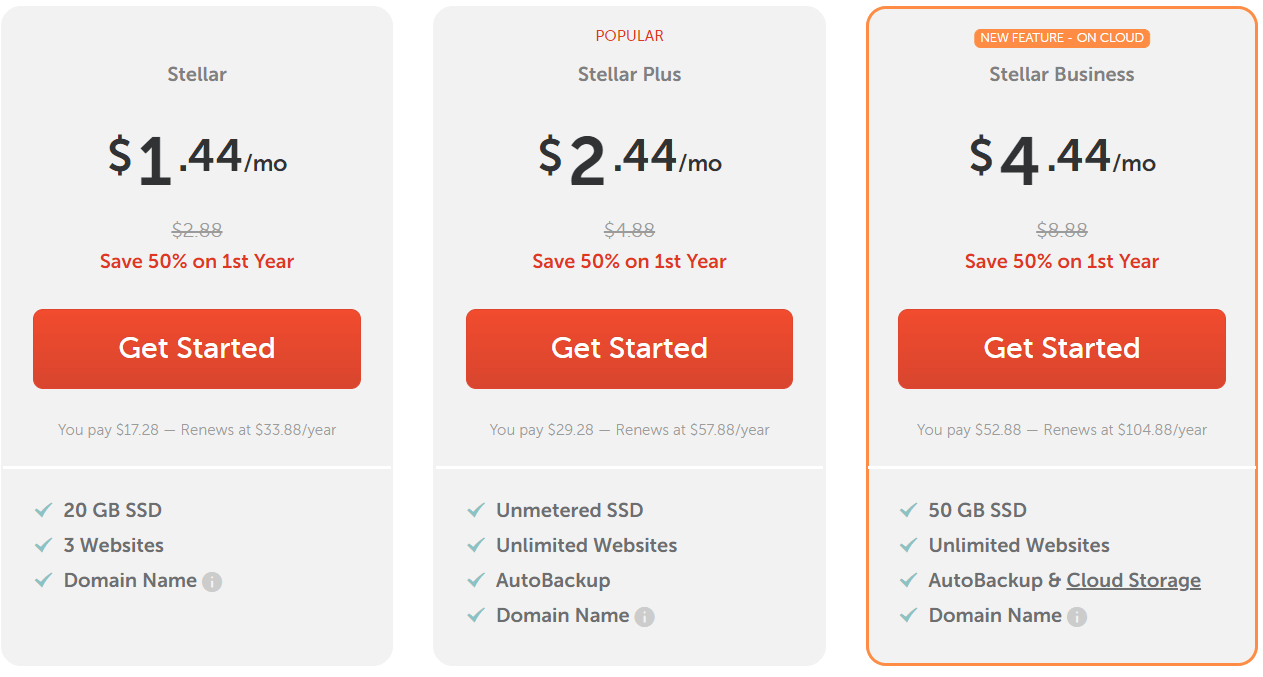
Task: Click the $4.44/mo Stellar Business price
Action: point(1062,160)
